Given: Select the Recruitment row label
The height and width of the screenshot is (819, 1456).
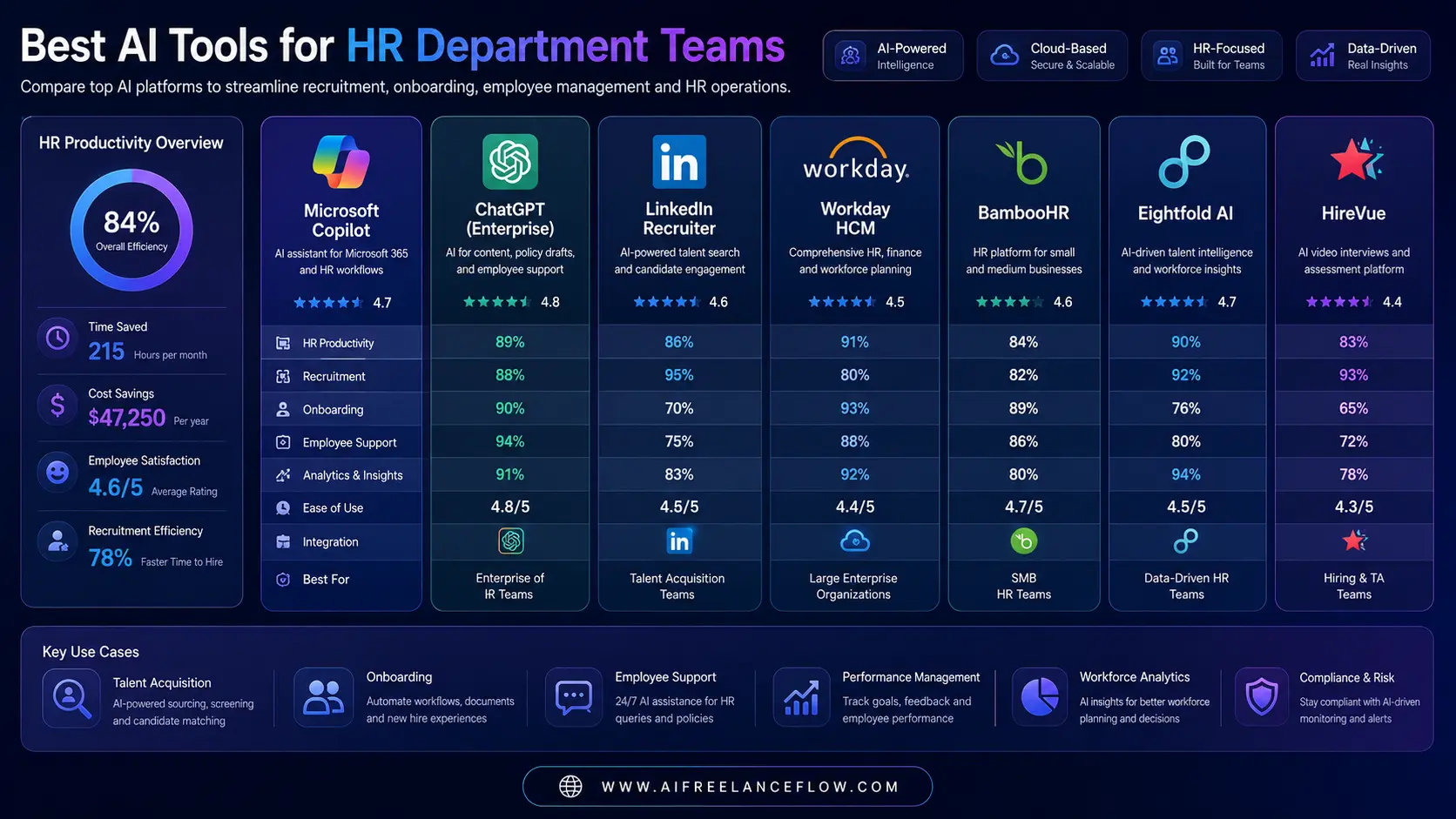Looking at the screenshot, I should (x=334, y=376).
